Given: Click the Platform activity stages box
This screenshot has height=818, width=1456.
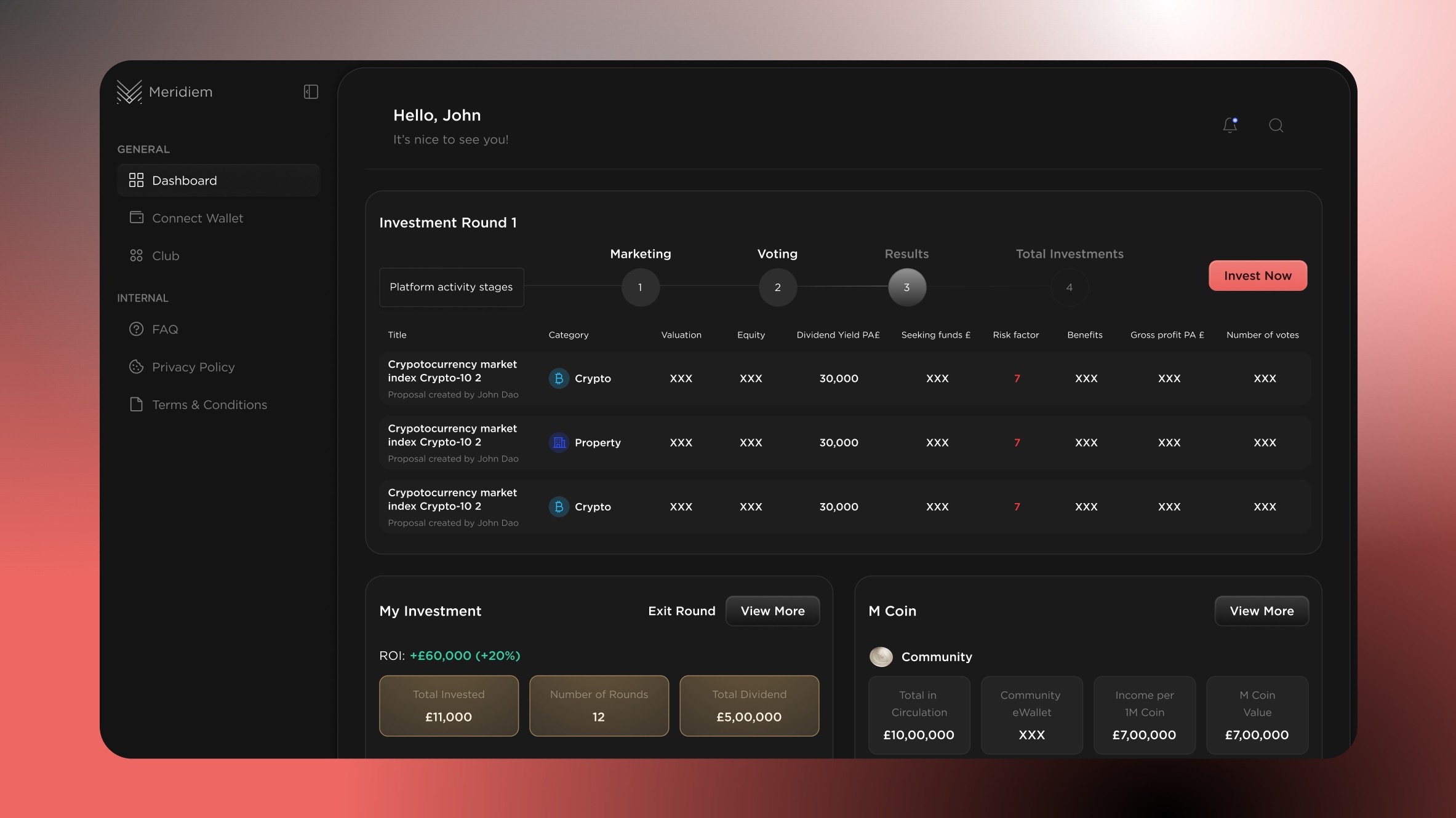Looking at the screenshot, I should [451, 287].
